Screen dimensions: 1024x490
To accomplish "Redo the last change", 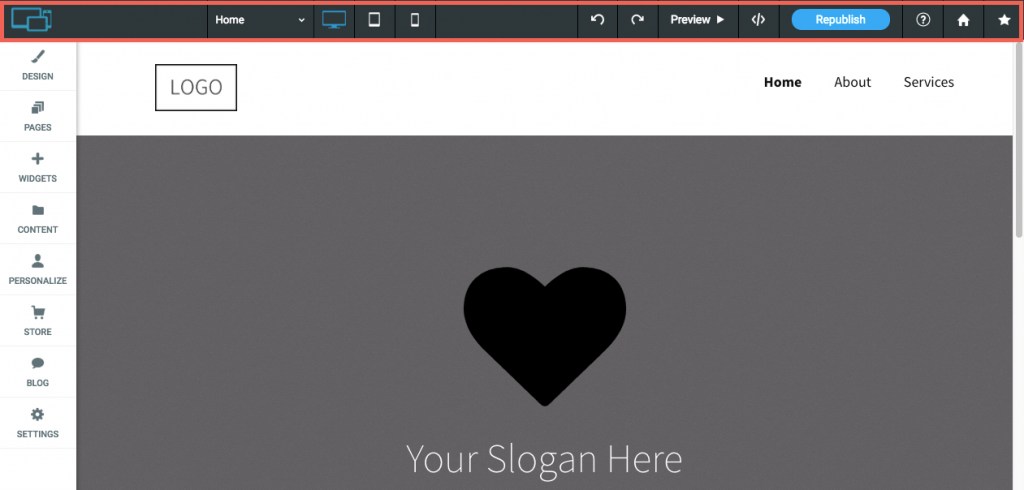I will pos(637,20).
